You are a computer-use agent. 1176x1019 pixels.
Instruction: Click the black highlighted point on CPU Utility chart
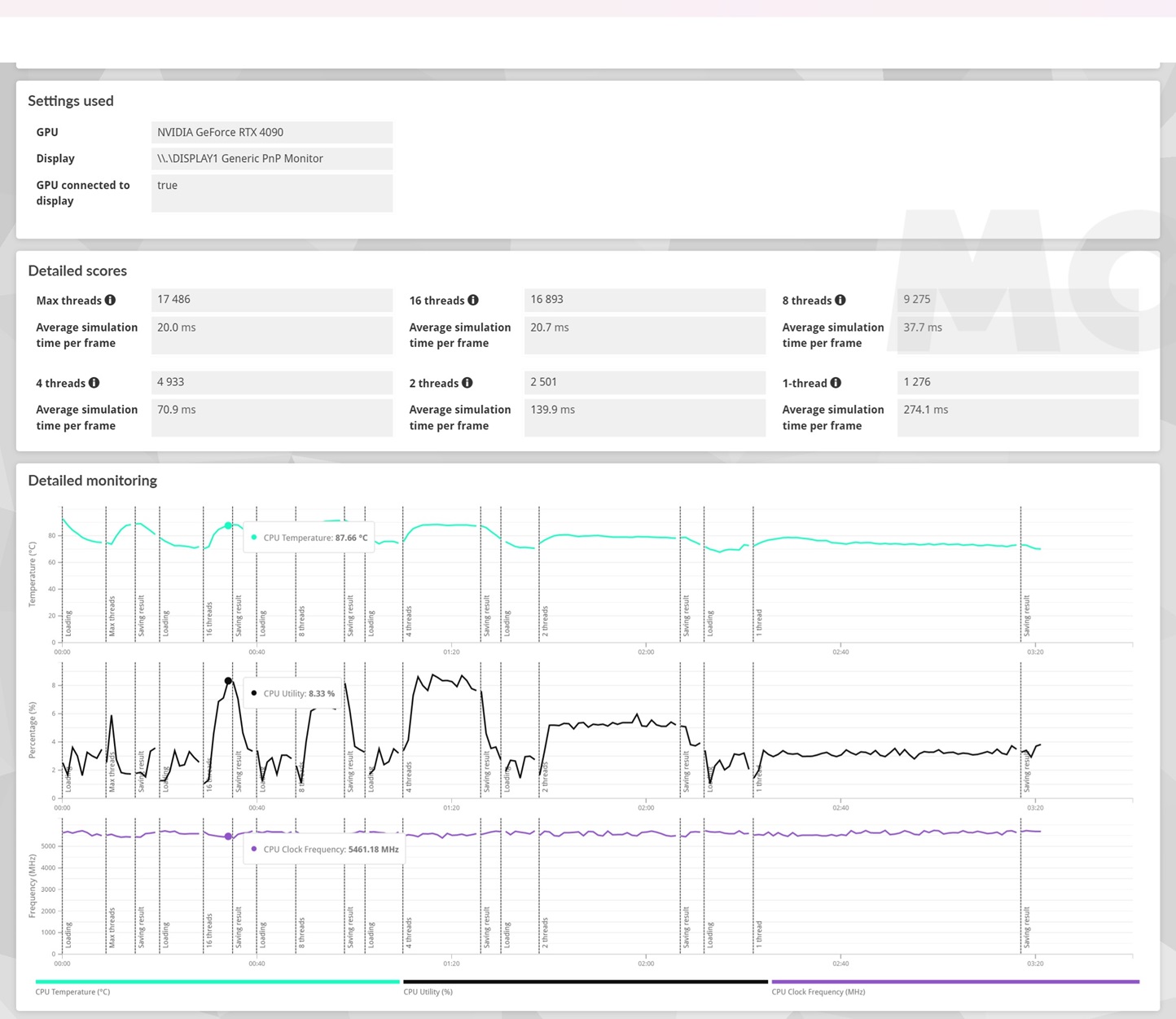228,681
